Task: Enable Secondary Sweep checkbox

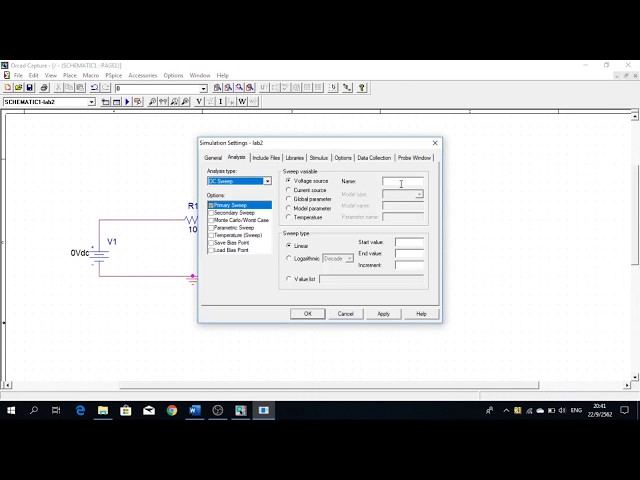Action: [211, 213]
